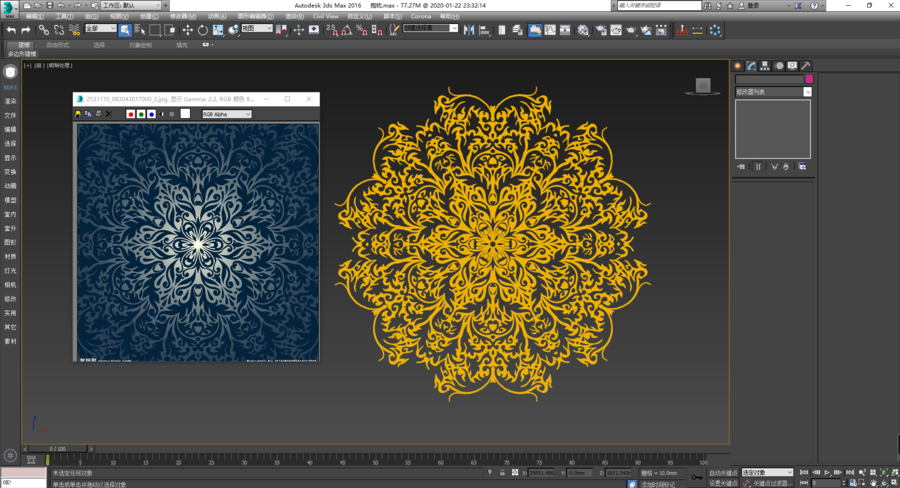Viewport: 900px width, 488px height.
Task: Activate the Select Object tool
Action: (125, 30)
